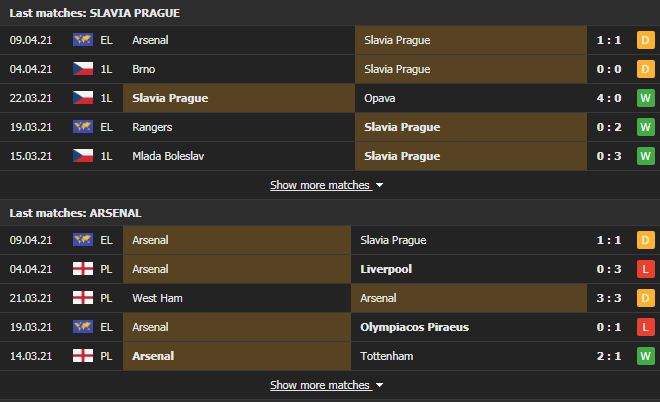Open the Rangers vs Slavia Prague match row
660x402 pixels.
(x=330, y=127)
